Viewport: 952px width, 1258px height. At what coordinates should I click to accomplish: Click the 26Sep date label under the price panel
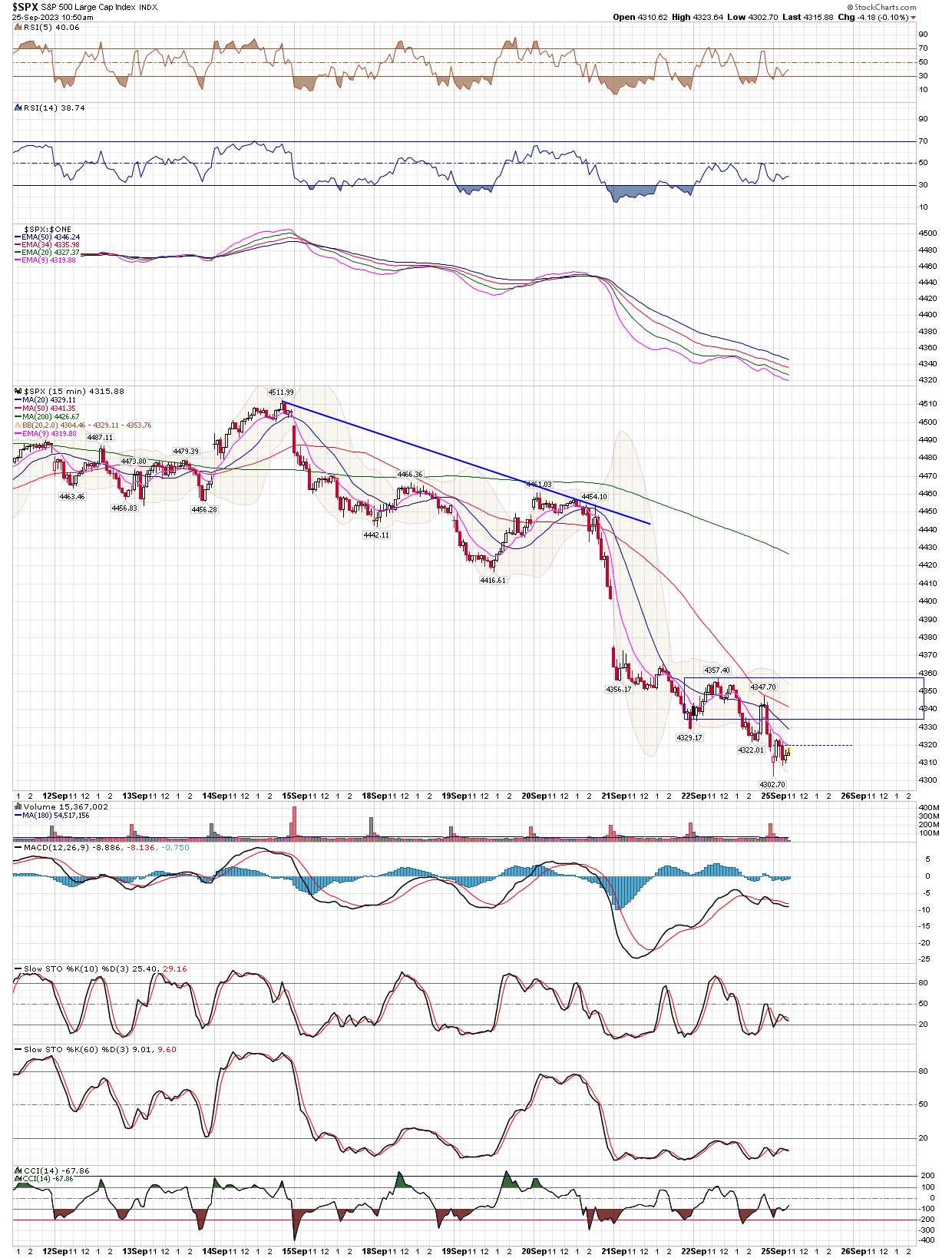click(854, 796)
